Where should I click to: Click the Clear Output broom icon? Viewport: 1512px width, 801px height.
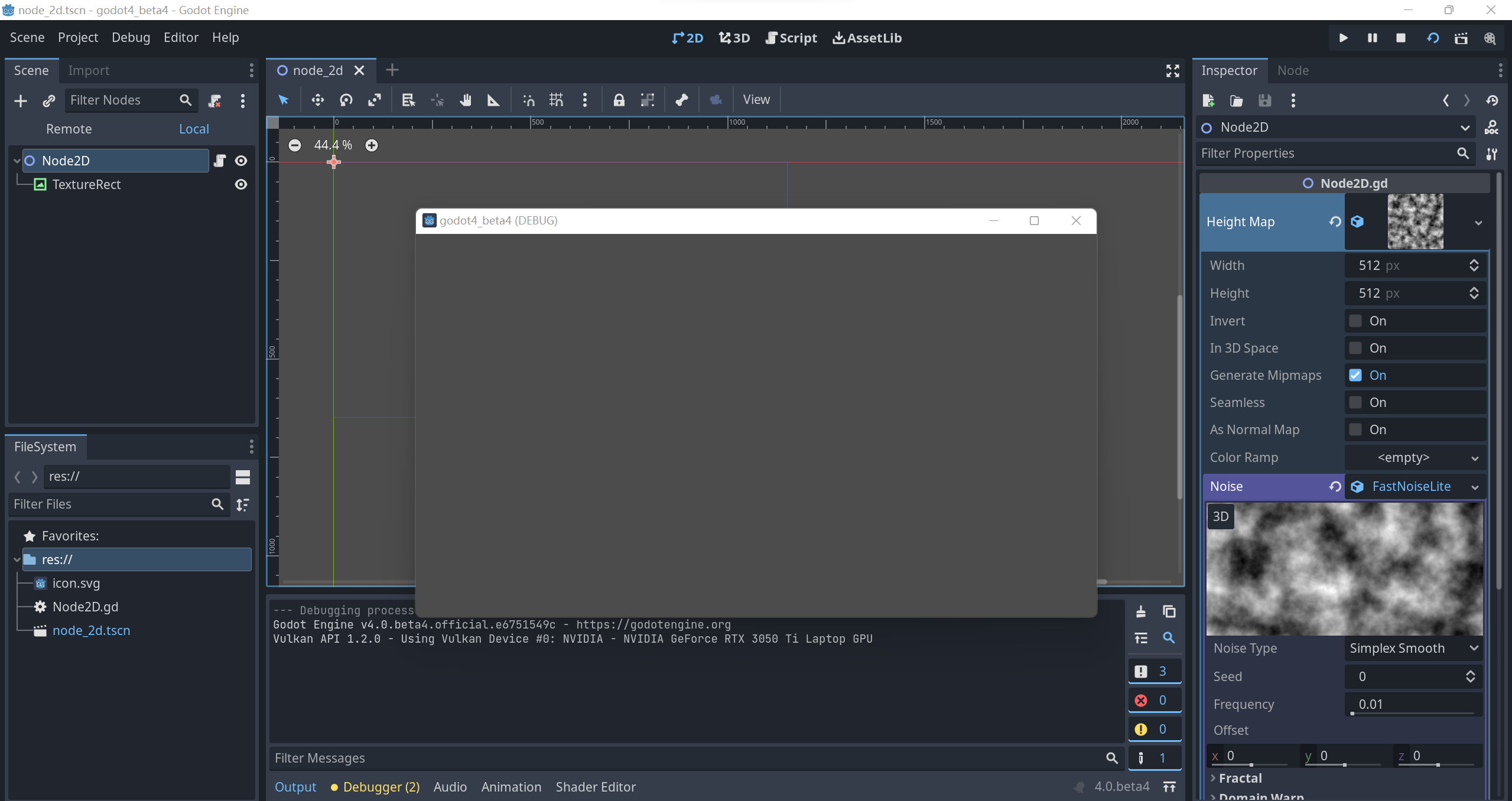pyautogui.click(x=1141, y=611)
